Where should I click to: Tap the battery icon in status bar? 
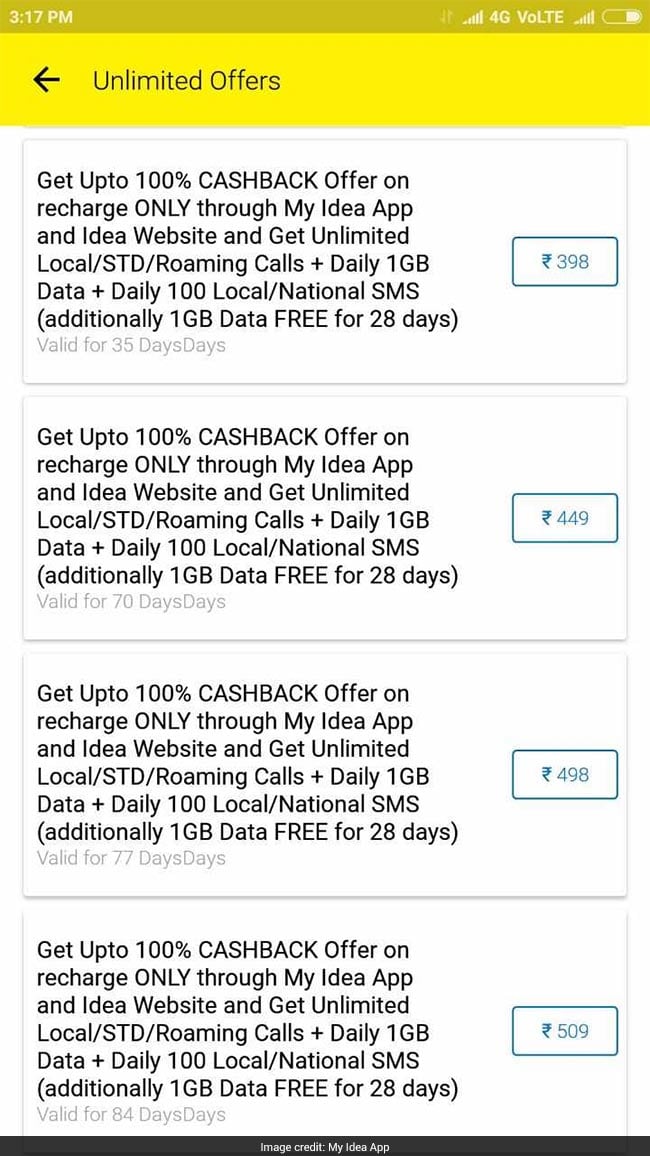tap(623, 17)
